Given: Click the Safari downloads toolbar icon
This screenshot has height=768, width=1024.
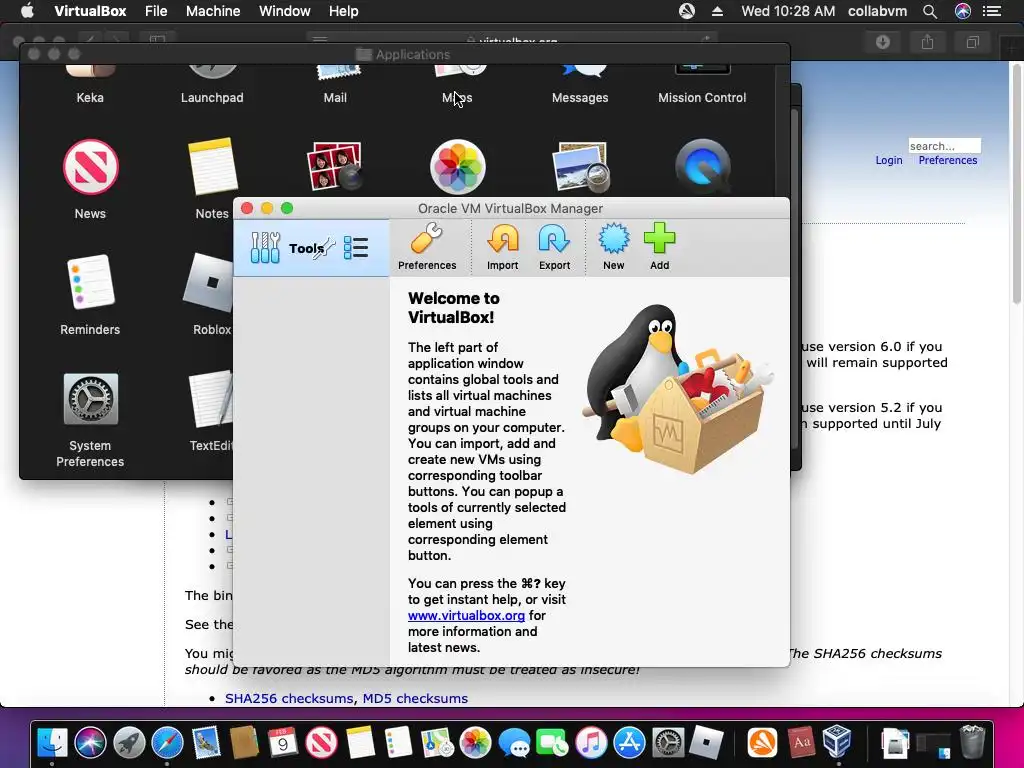Looking at the screenshot, I should point(883,42).
